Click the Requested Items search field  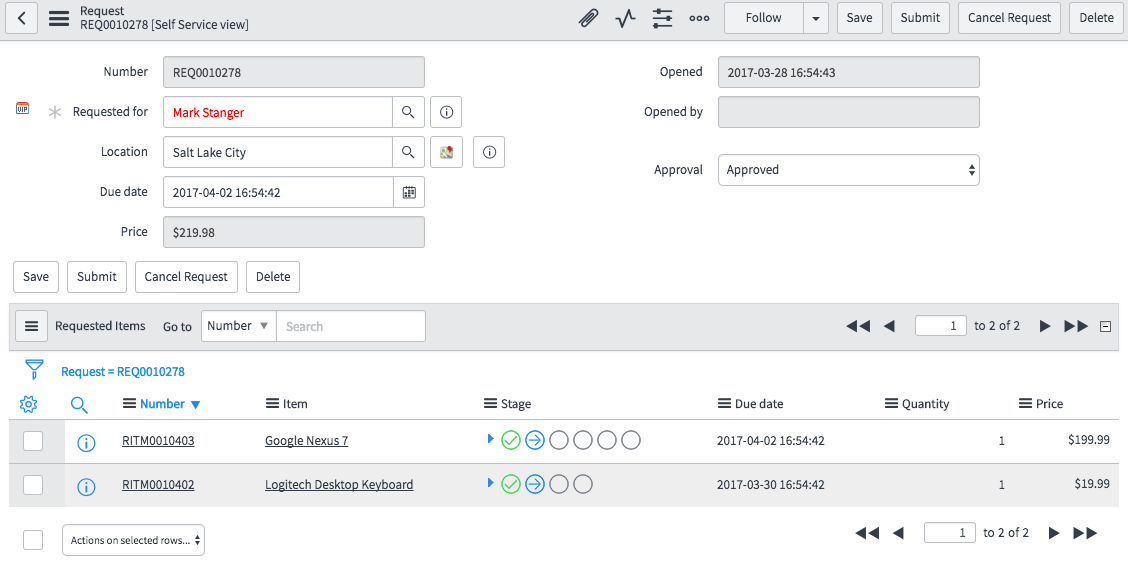tap(350, 326)
